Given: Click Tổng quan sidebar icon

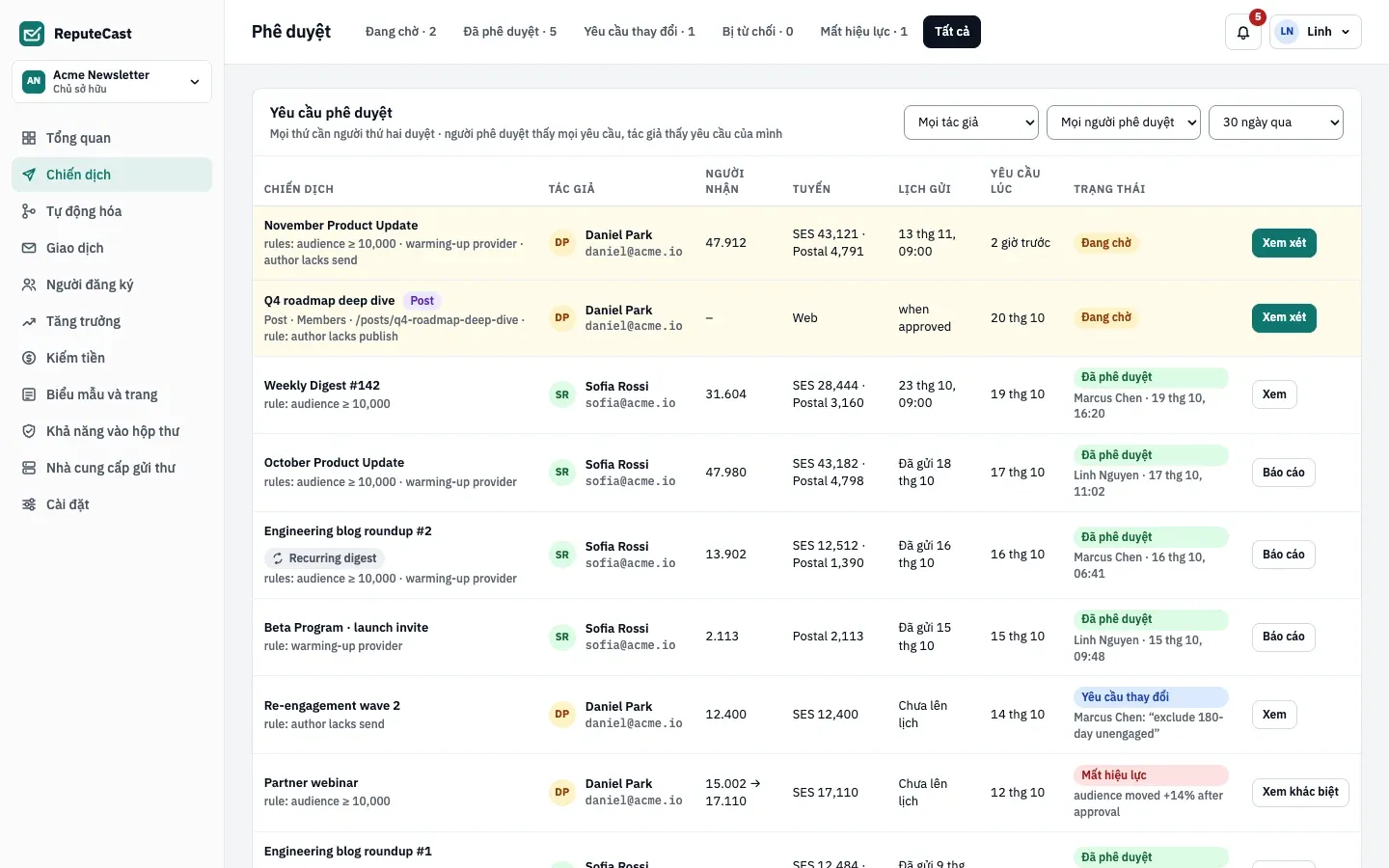Looking at the screenshot, I should [29, 138].
